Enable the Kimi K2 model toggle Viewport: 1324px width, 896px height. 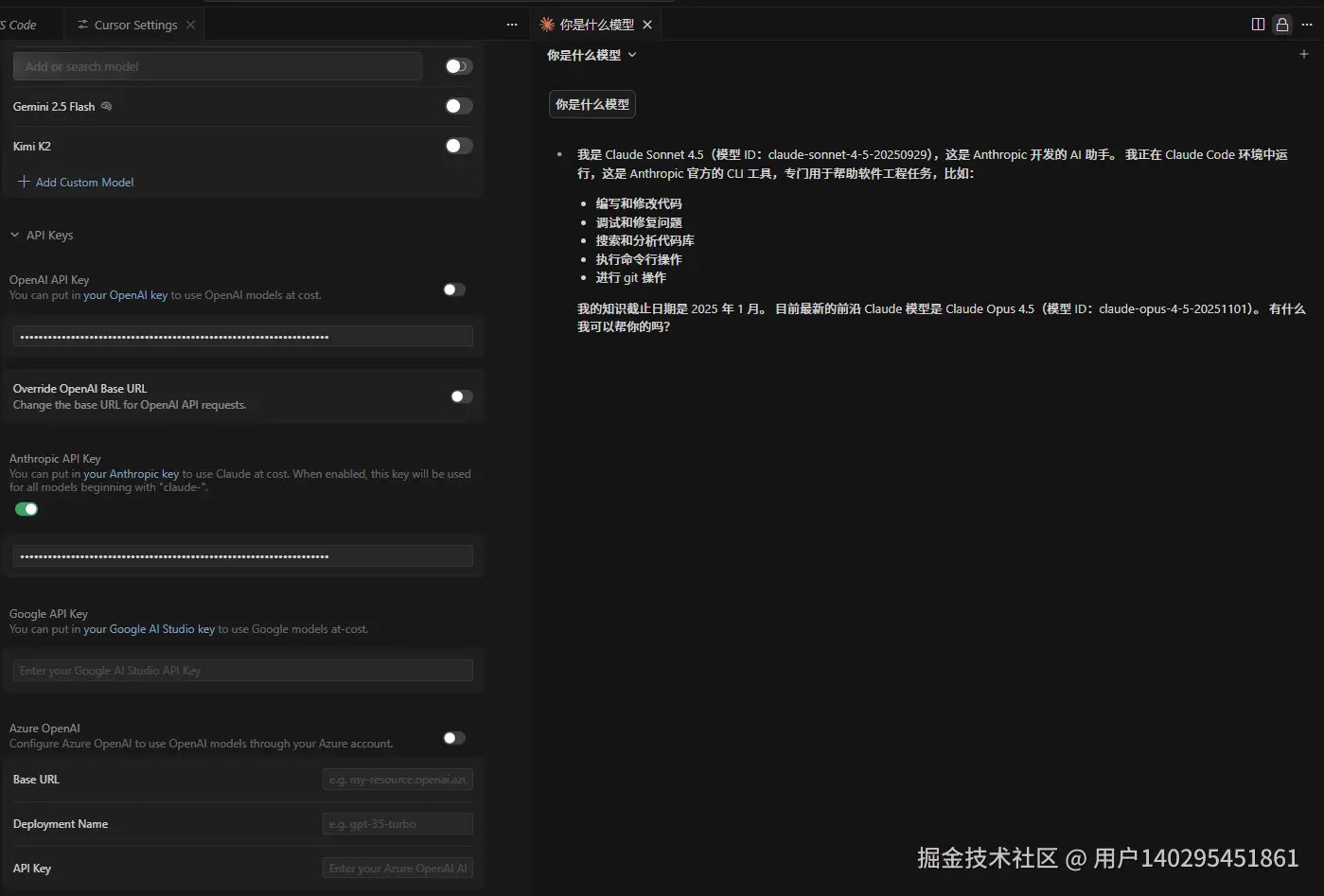pyautogui.click(x=458, y=146)
